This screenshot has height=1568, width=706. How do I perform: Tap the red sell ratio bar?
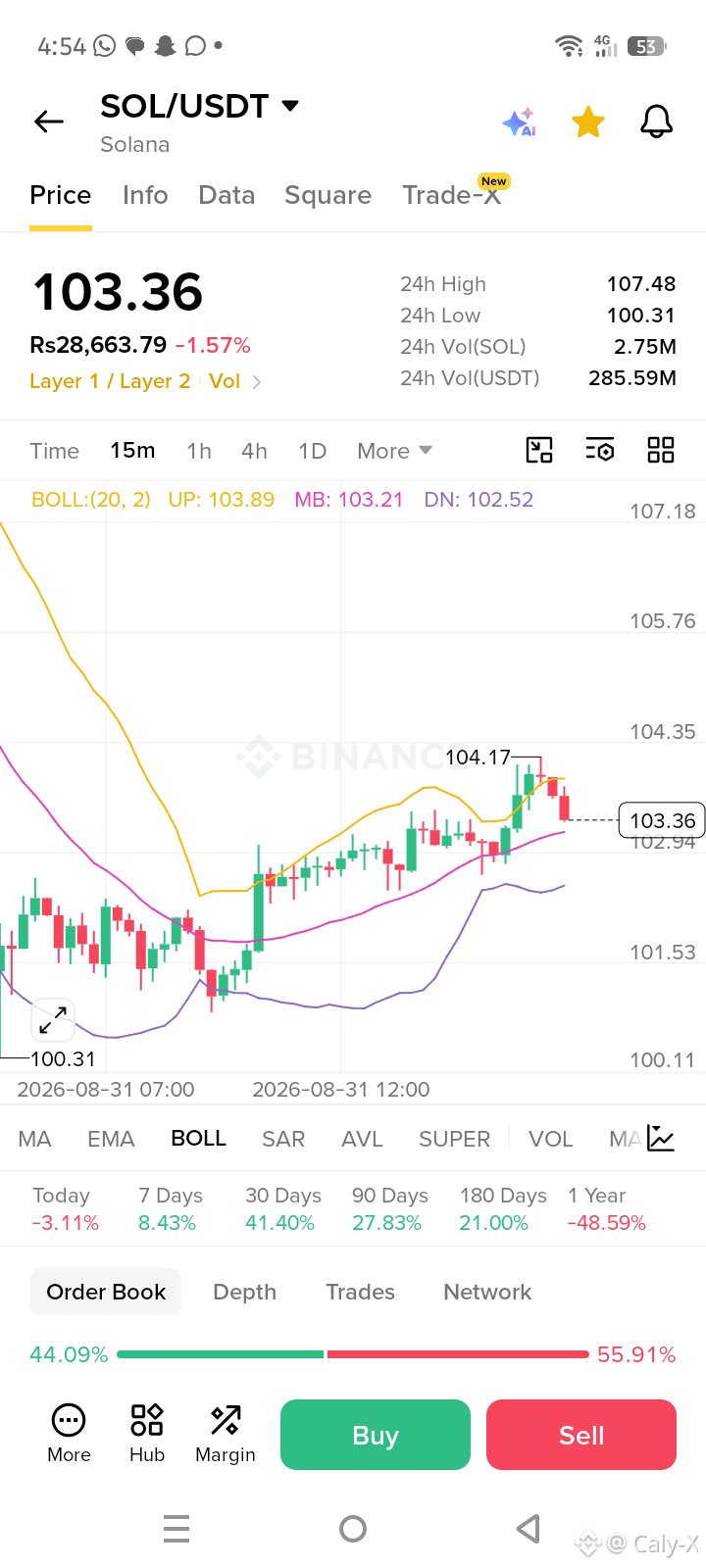point(458,1354)
